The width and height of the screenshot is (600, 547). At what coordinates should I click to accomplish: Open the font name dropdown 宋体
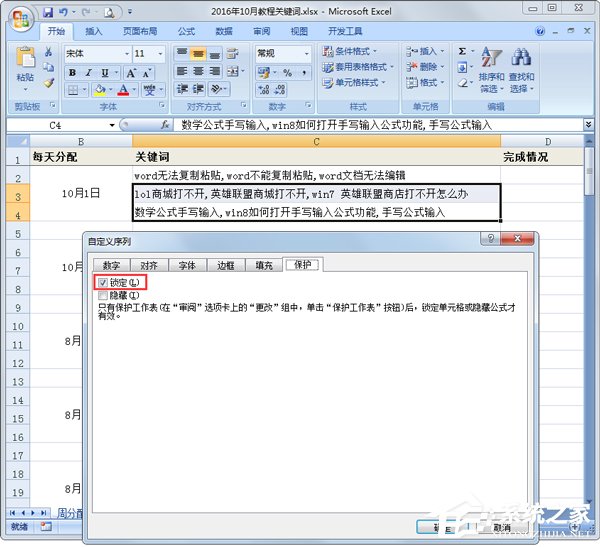tap(124, 53)
